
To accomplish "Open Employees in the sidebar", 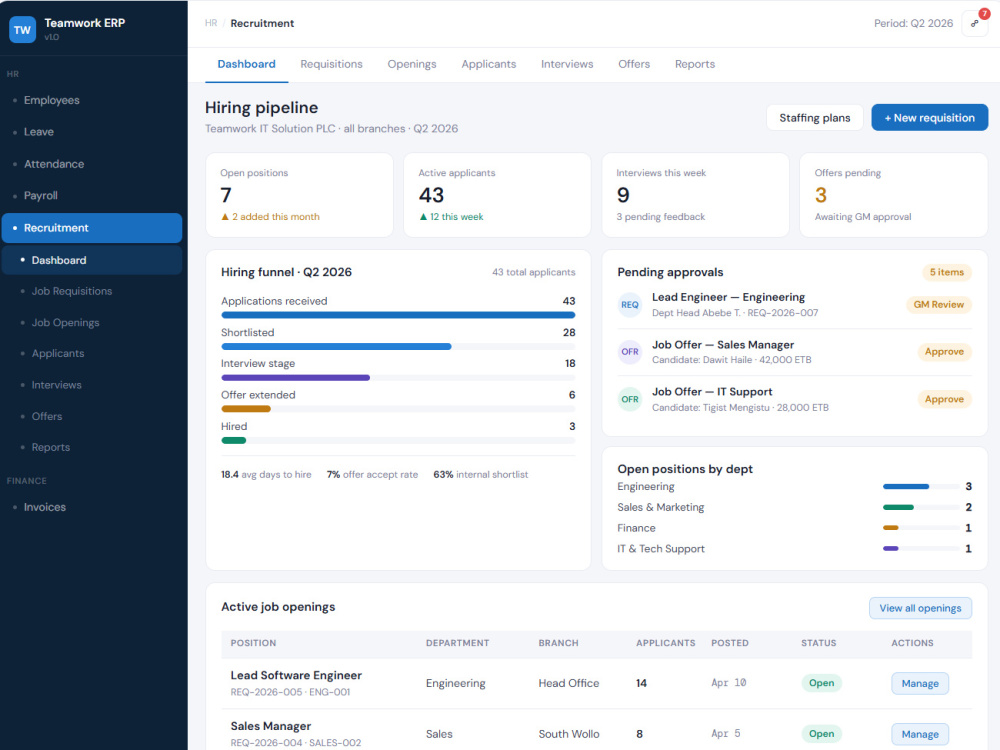I will coord(92,100).
